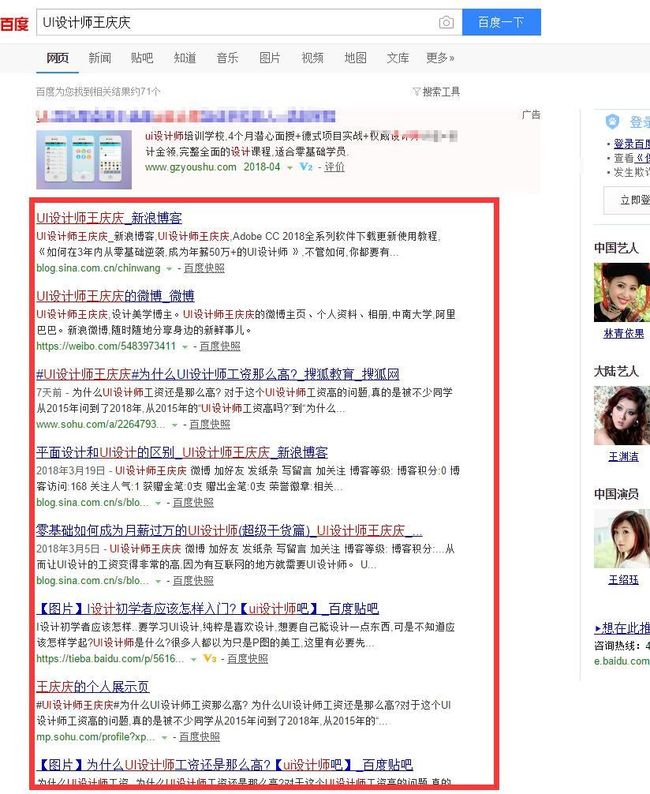Screen dimensions: 650x794
Task: Click the 立即登录 button in sidebar
Action: click(x=627, y=201)
